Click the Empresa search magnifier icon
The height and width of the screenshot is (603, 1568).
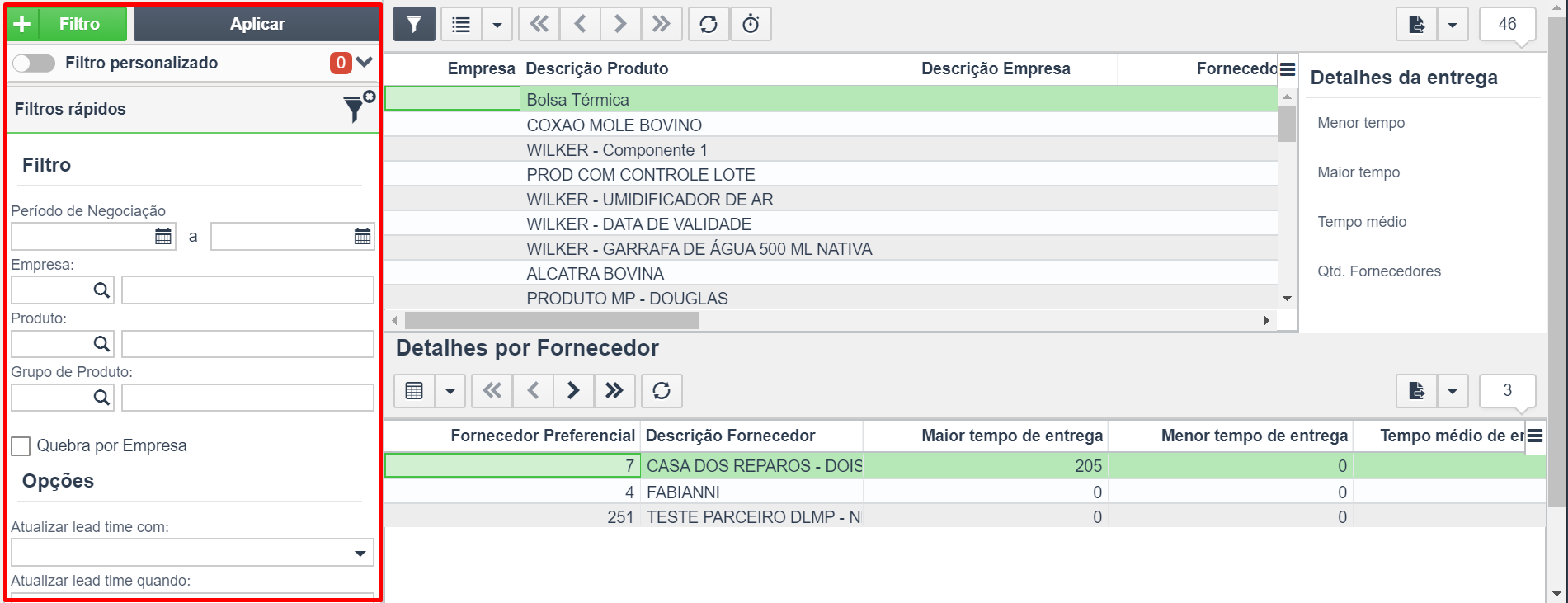click(x=101, y=290)
